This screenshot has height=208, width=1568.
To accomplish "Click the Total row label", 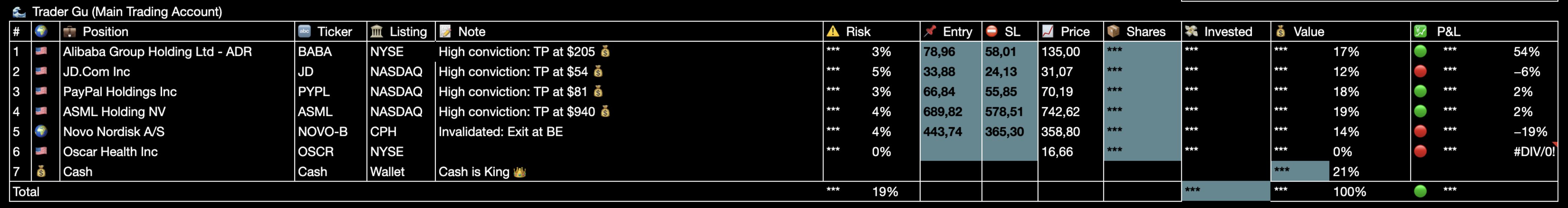I will (26, 191).
